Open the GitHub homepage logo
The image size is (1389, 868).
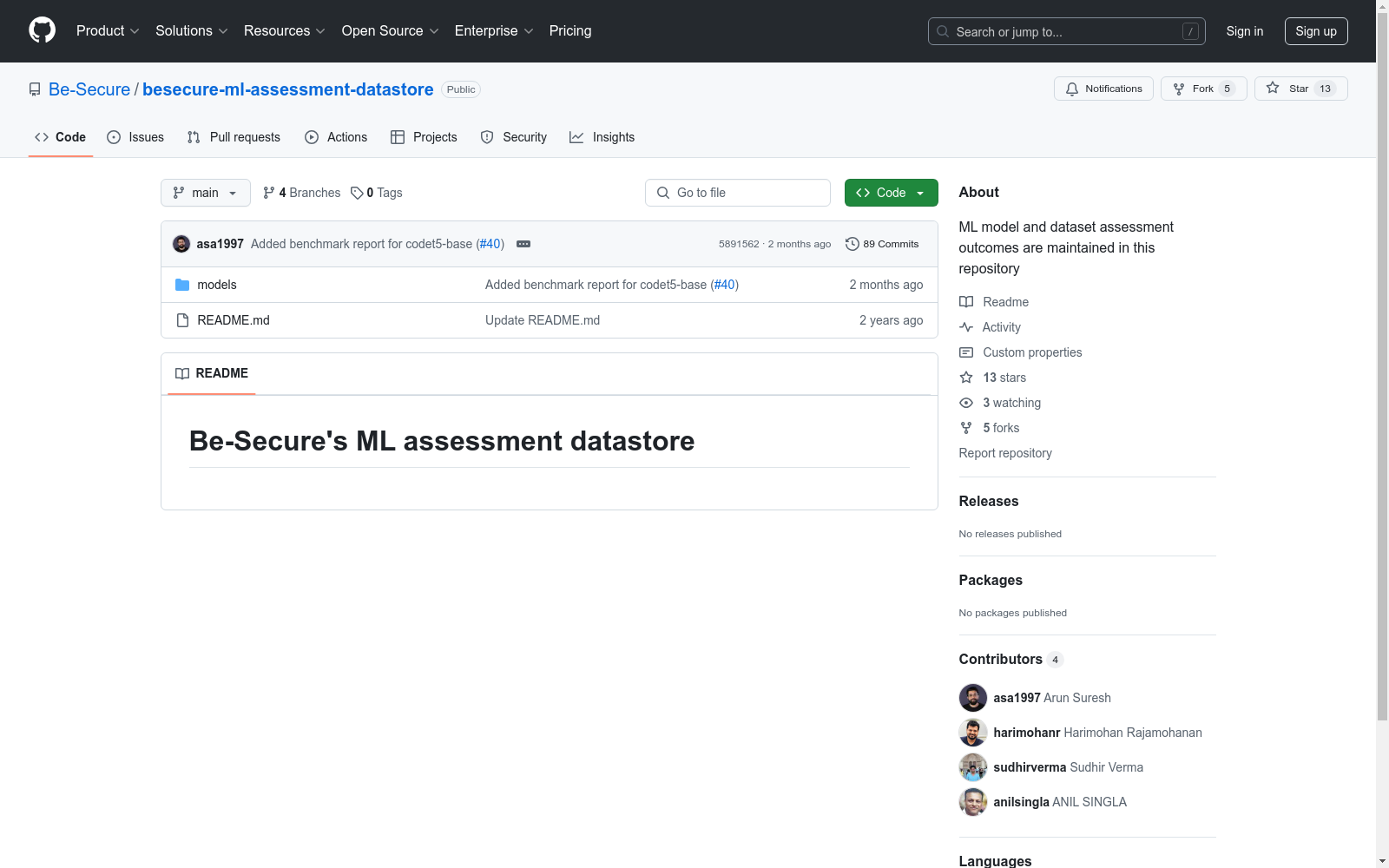click(x=42, y=30)
